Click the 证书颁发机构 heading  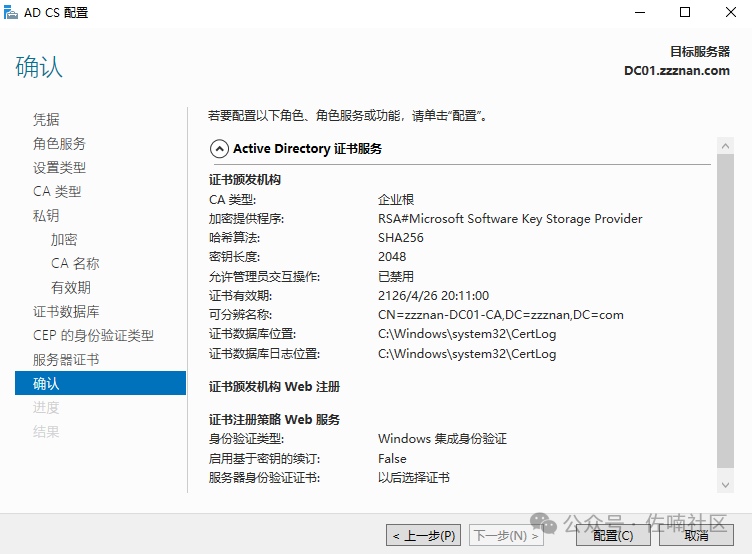click(245, 180)
